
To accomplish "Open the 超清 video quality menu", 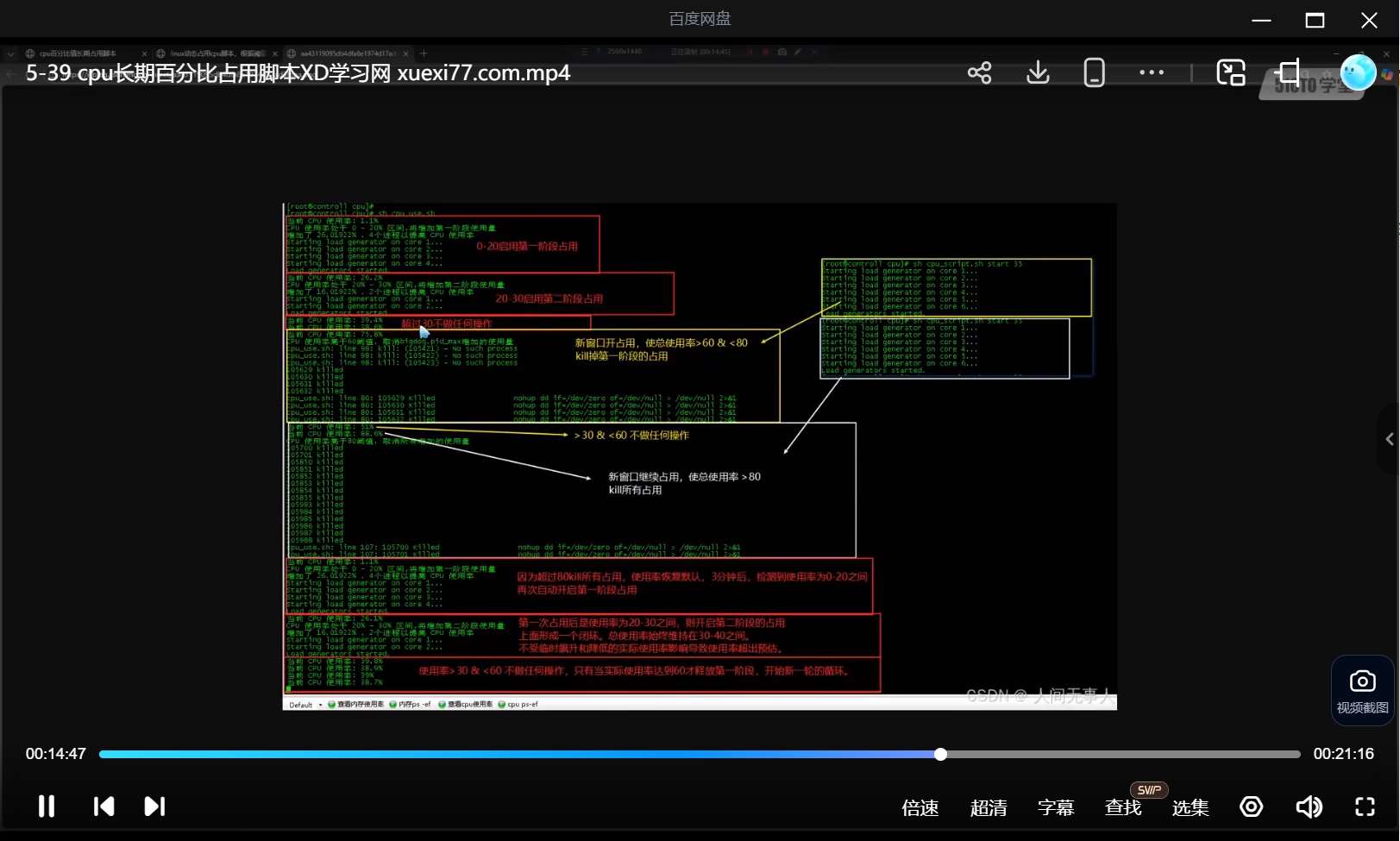I will (x=989, y=808).
